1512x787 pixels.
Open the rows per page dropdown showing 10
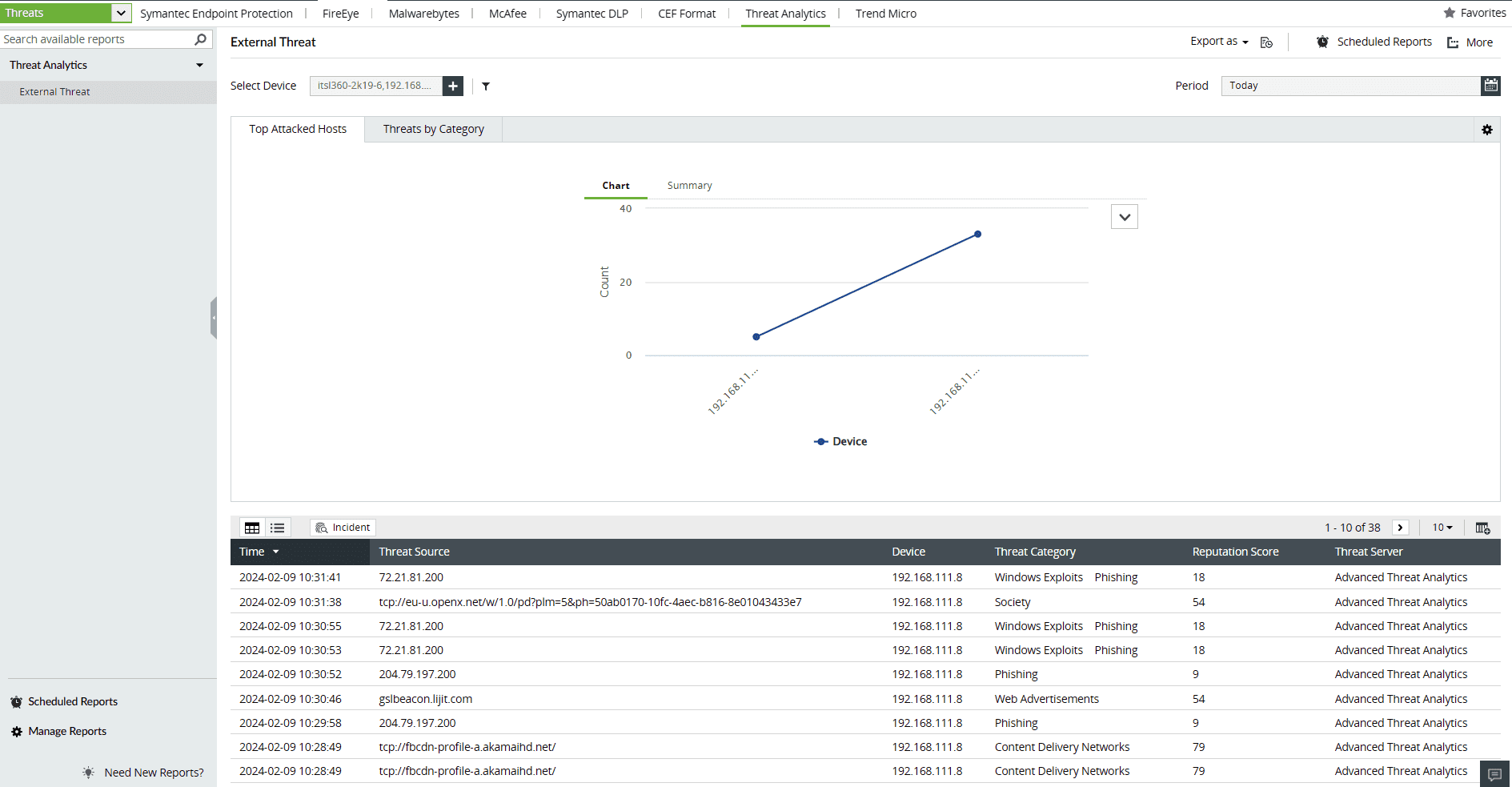[x=1442, y=527]
